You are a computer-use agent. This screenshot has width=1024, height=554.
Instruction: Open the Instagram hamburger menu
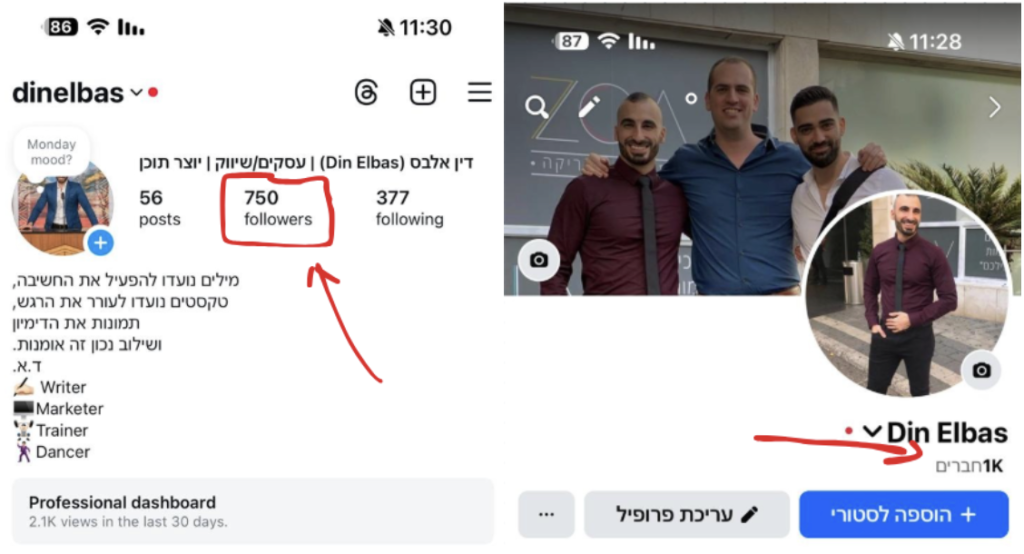click(479, 92)
